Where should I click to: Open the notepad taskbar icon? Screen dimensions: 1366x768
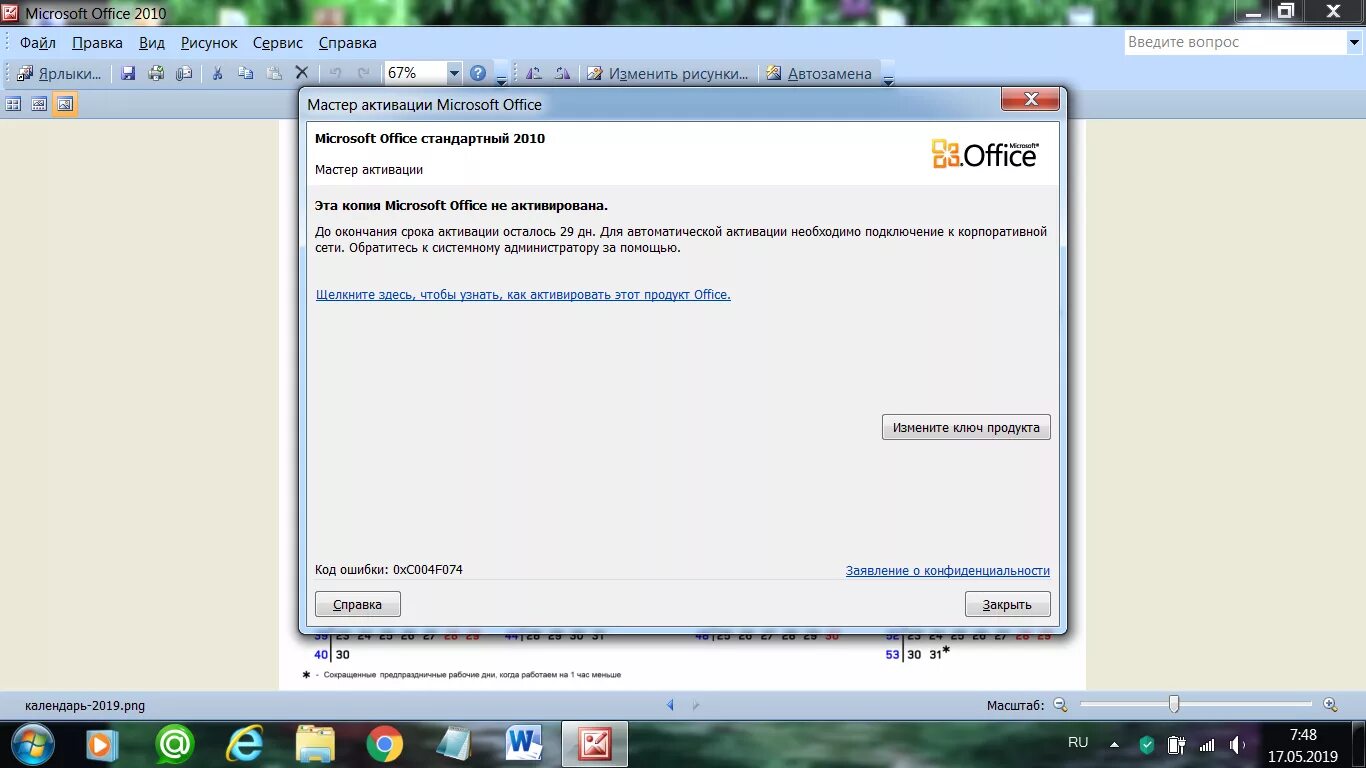(x=455, y=744)
